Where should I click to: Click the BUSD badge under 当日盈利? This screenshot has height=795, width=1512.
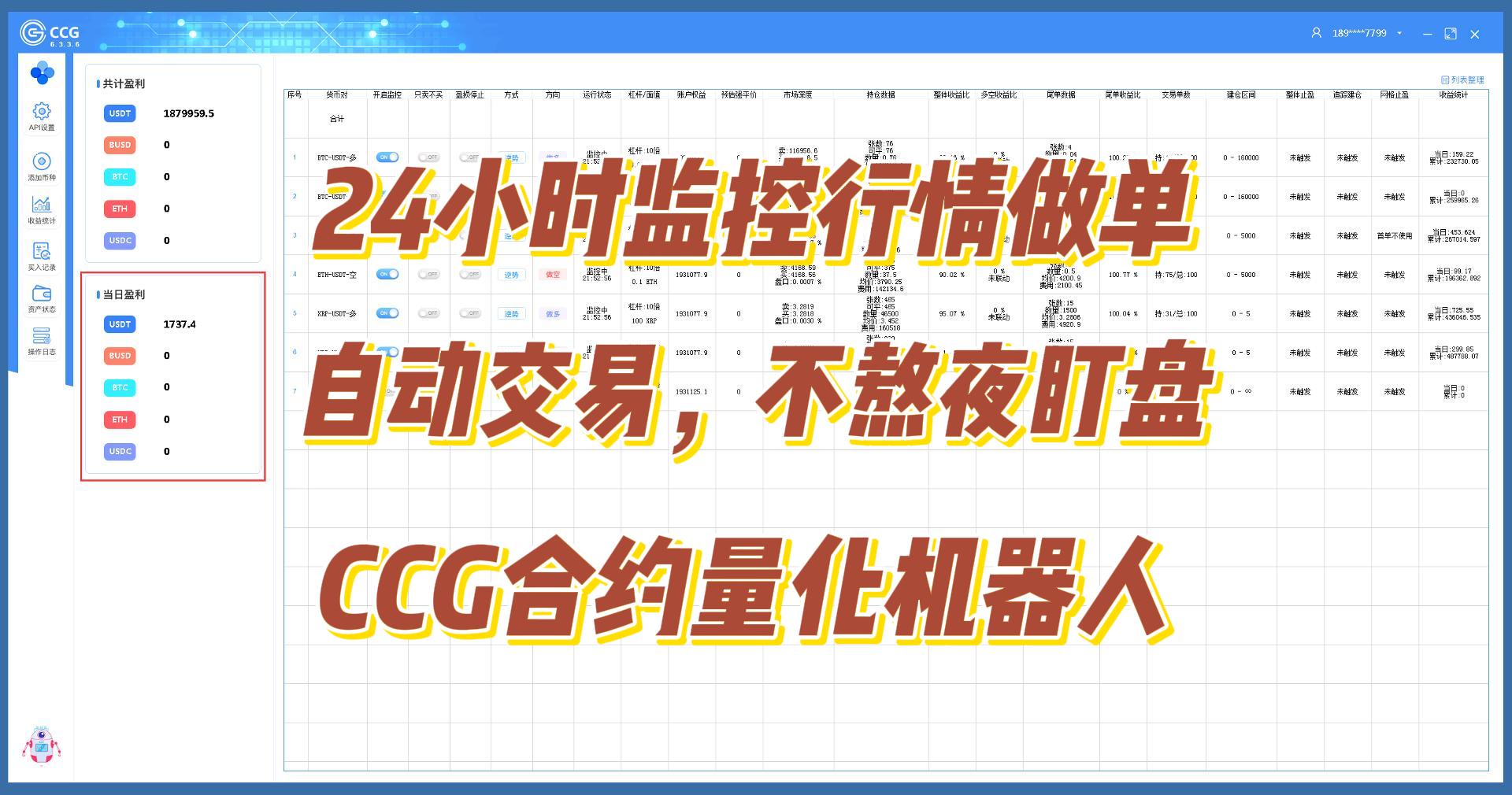coord(120,356)
